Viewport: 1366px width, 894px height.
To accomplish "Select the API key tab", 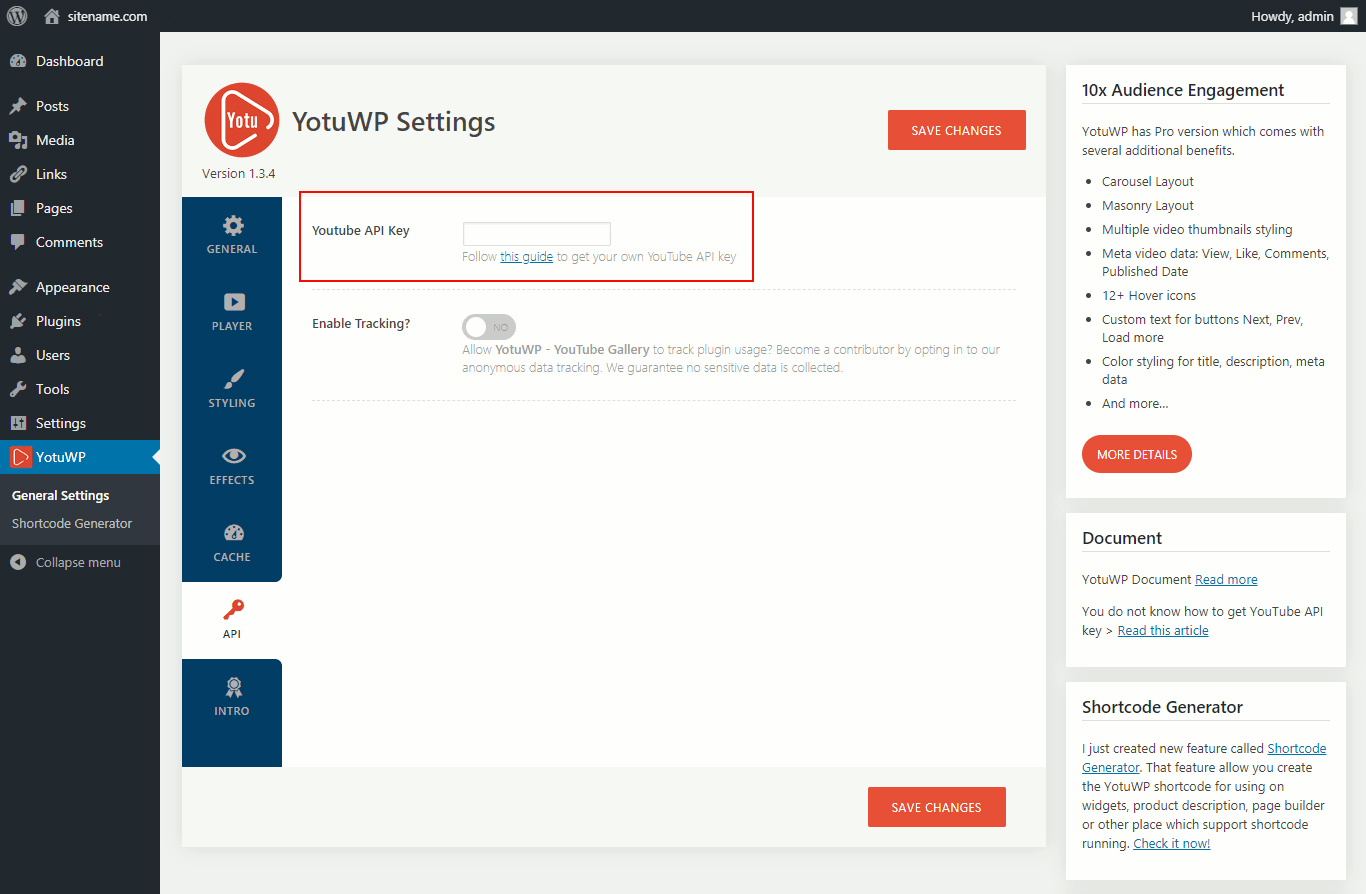I will click(x=232, y=620).
